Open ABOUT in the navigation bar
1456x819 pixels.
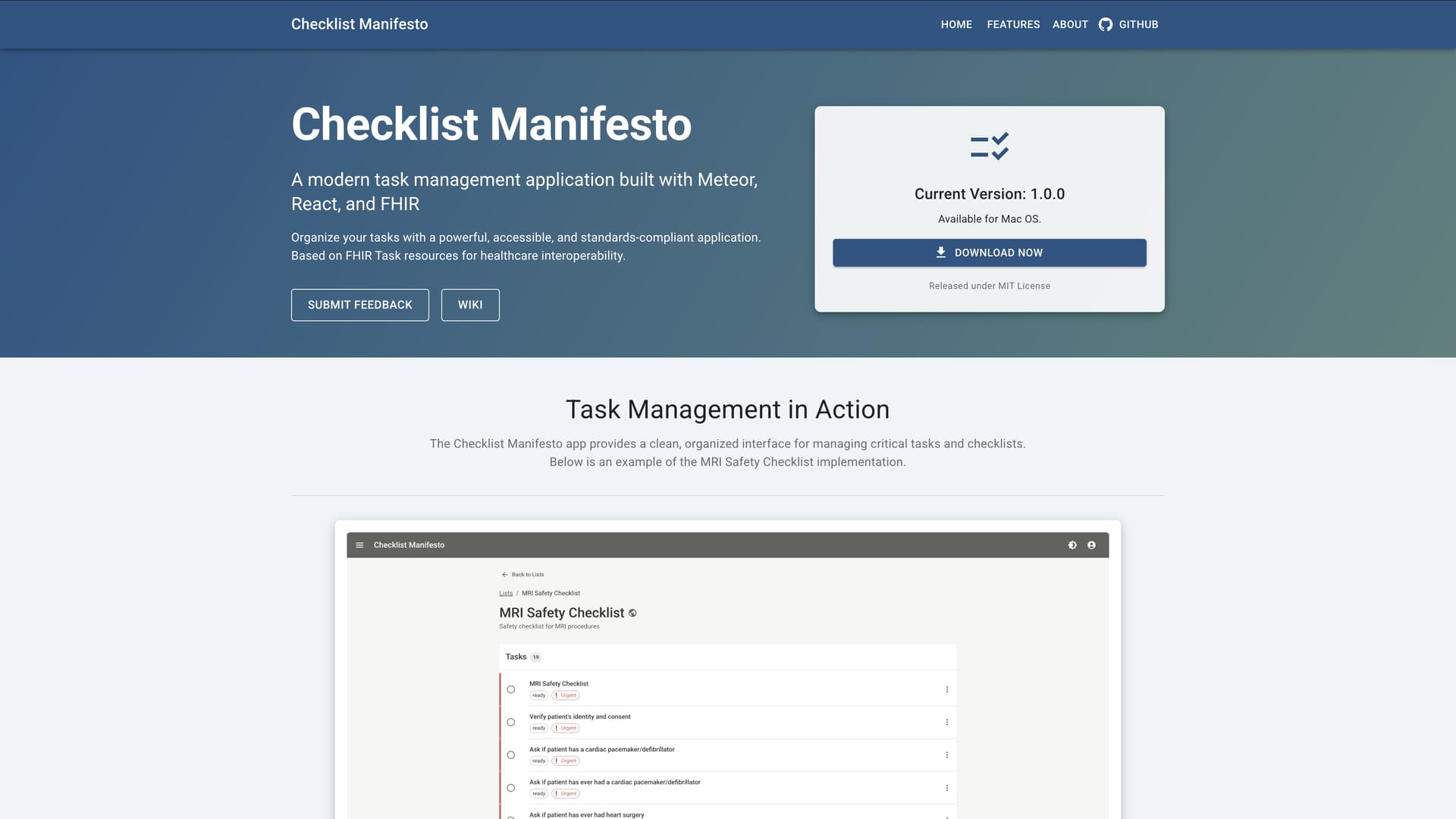1070,24
